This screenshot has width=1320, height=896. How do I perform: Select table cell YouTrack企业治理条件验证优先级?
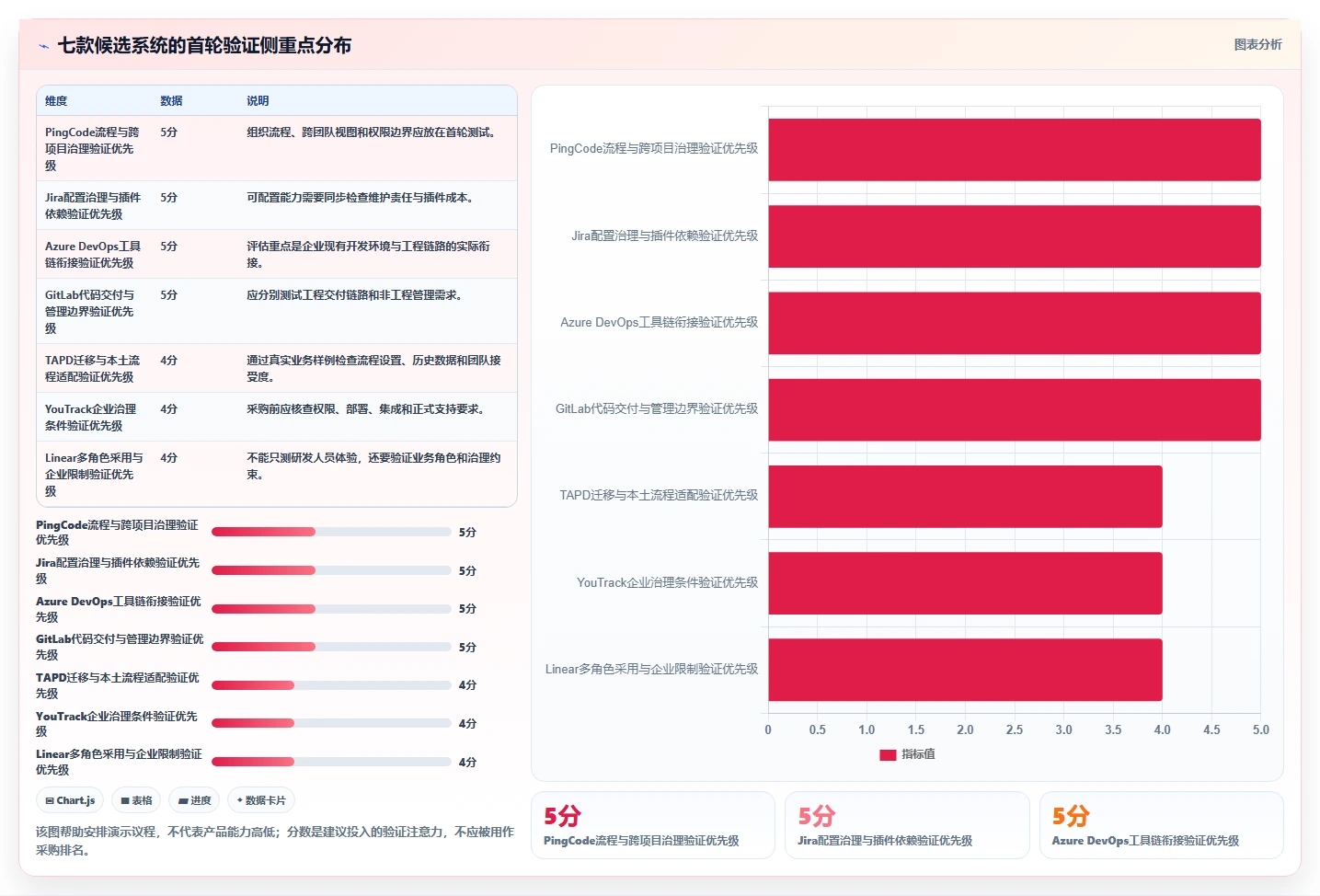point(93,418)
